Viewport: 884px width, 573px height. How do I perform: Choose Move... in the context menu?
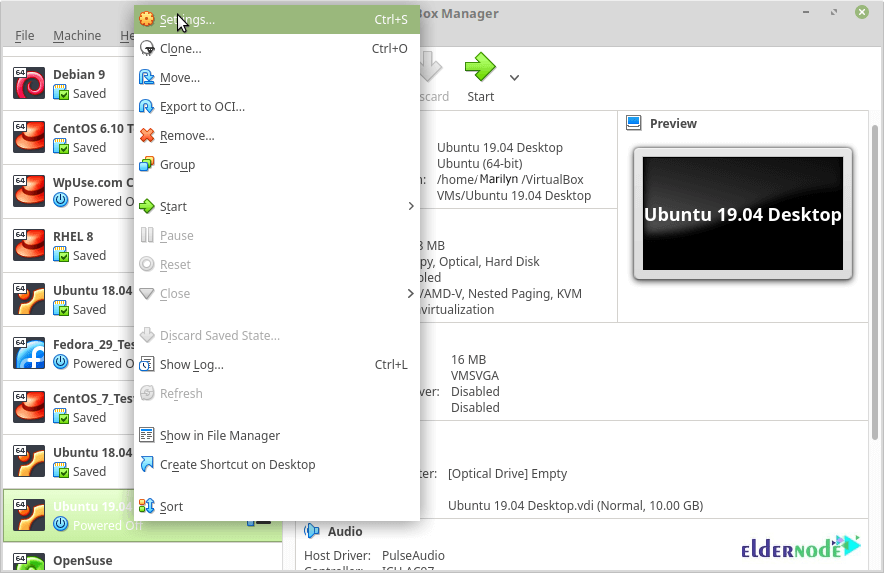tap(277, 77)
